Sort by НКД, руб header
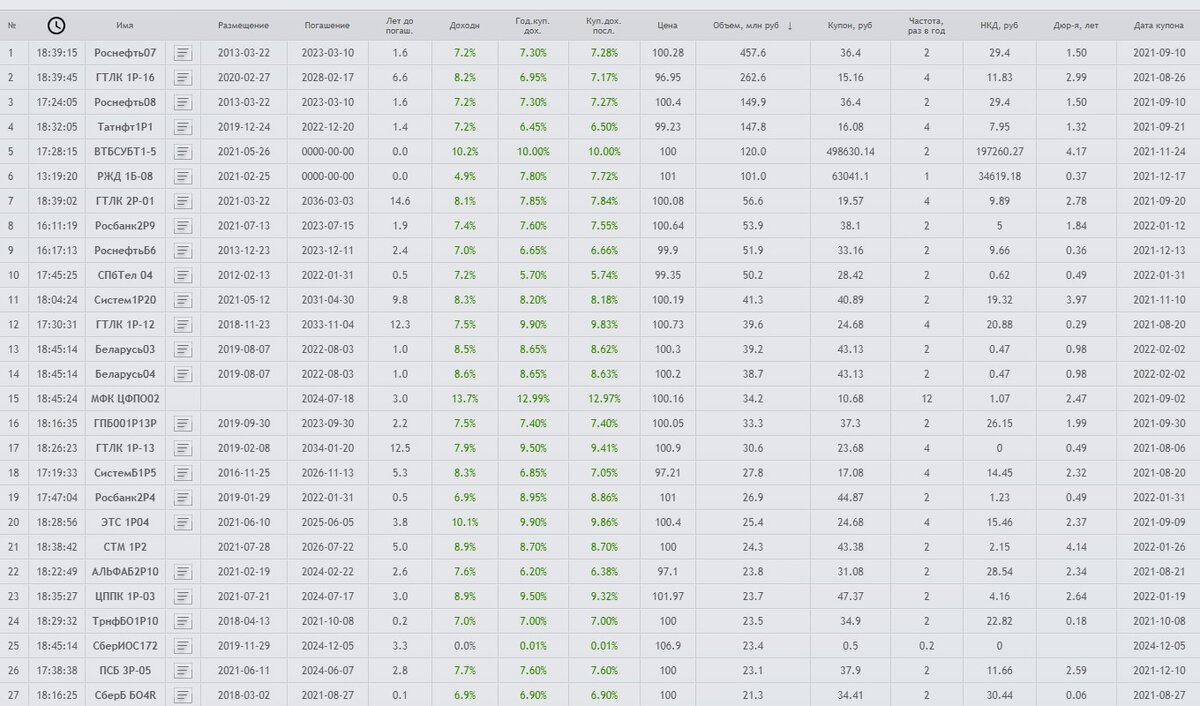The height and width of the screenshot is (706, 1200). click(998, 25)
